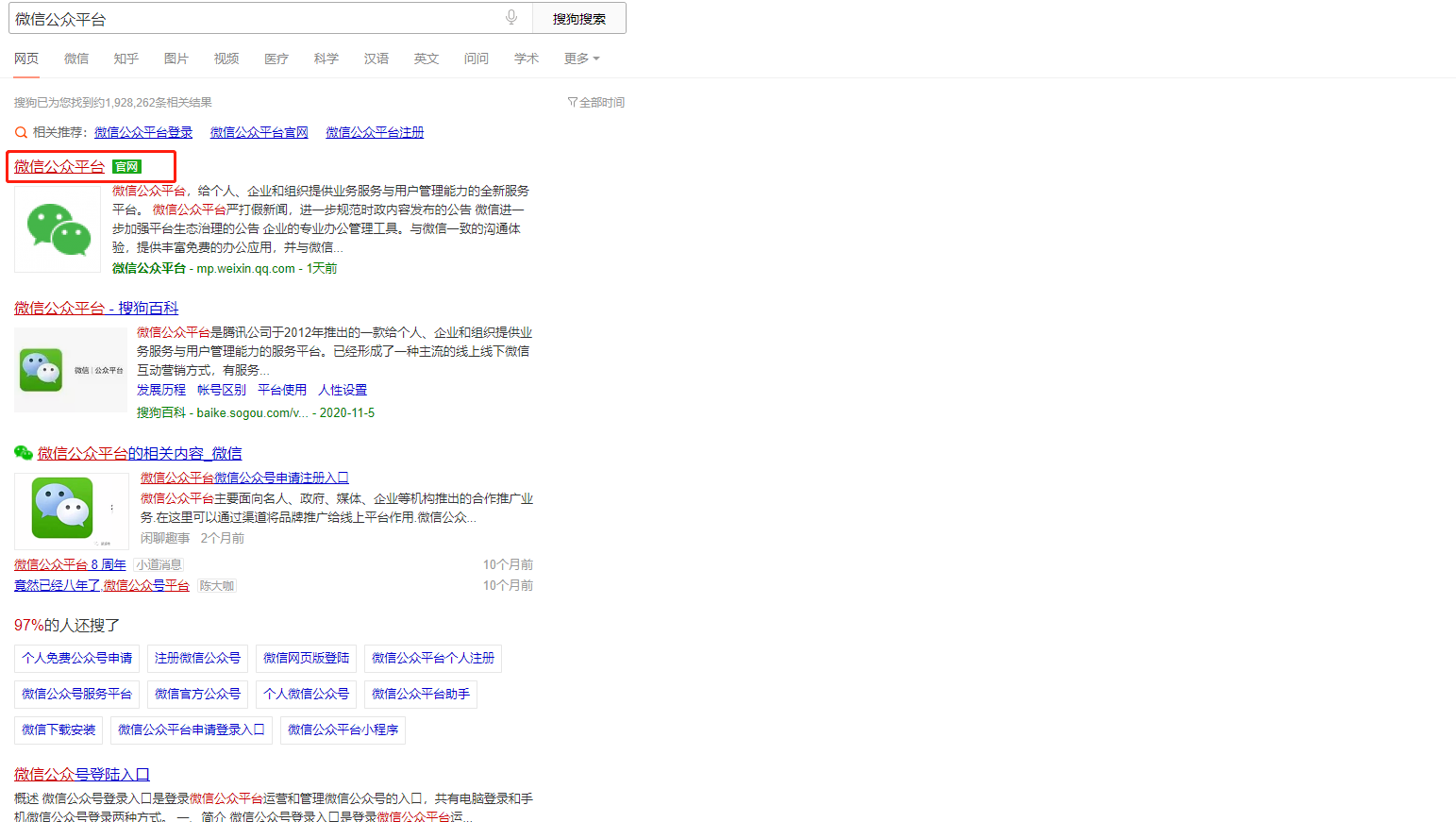Viewport: 1456px width, 822px height.
Task: Click the 小道消息 source tag
Action: point(159,564)
